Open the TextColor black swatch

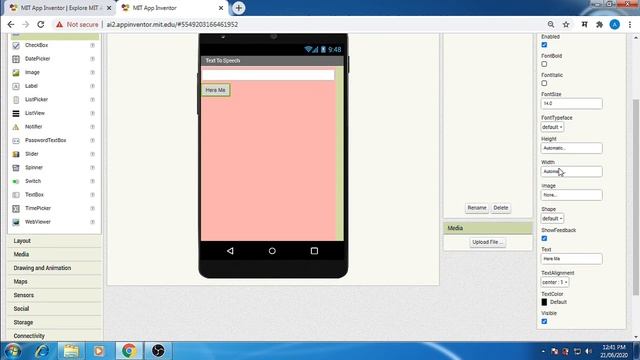(x=544, y=302)
